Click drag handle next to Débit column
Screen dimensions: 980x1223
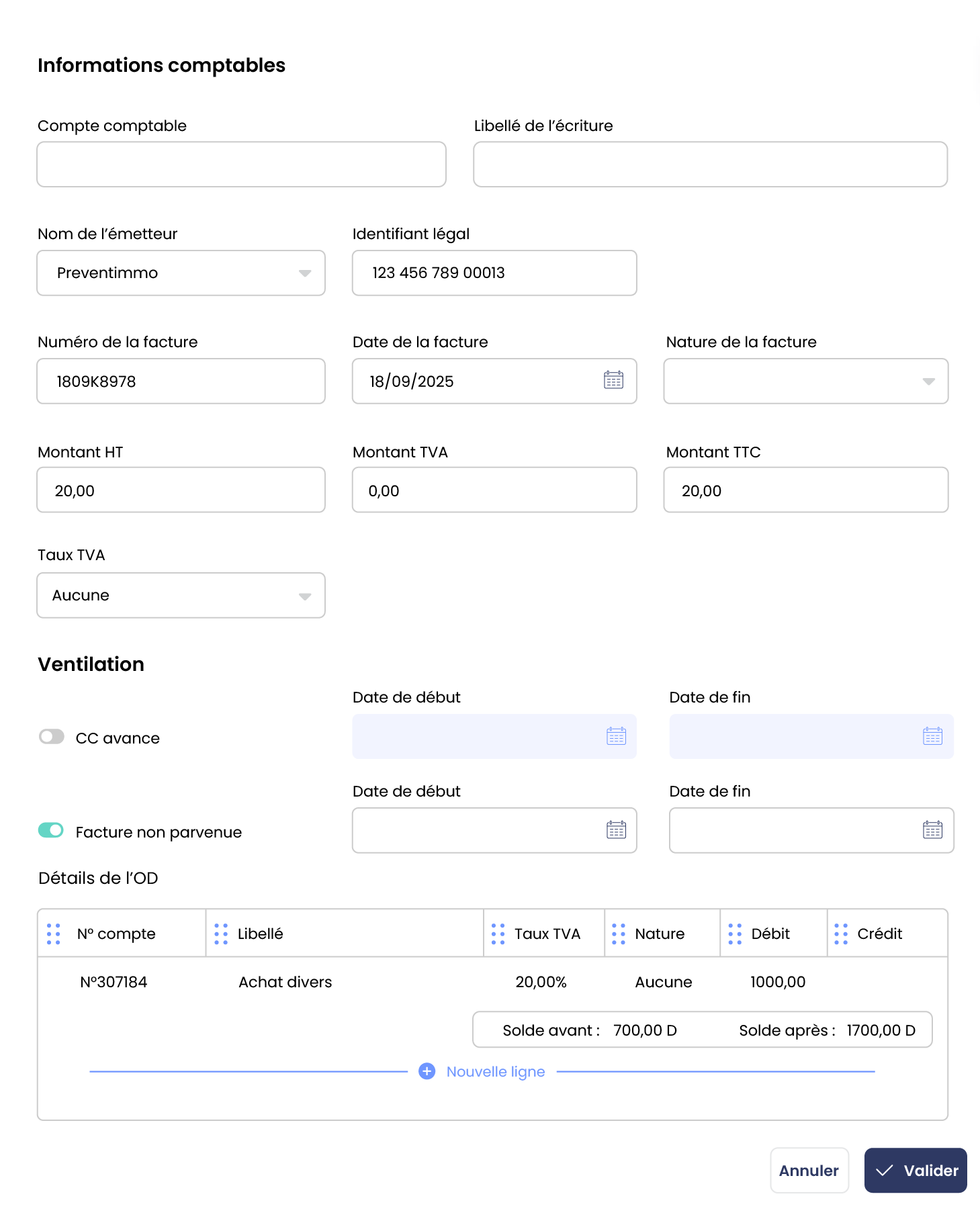pos(735,934)
